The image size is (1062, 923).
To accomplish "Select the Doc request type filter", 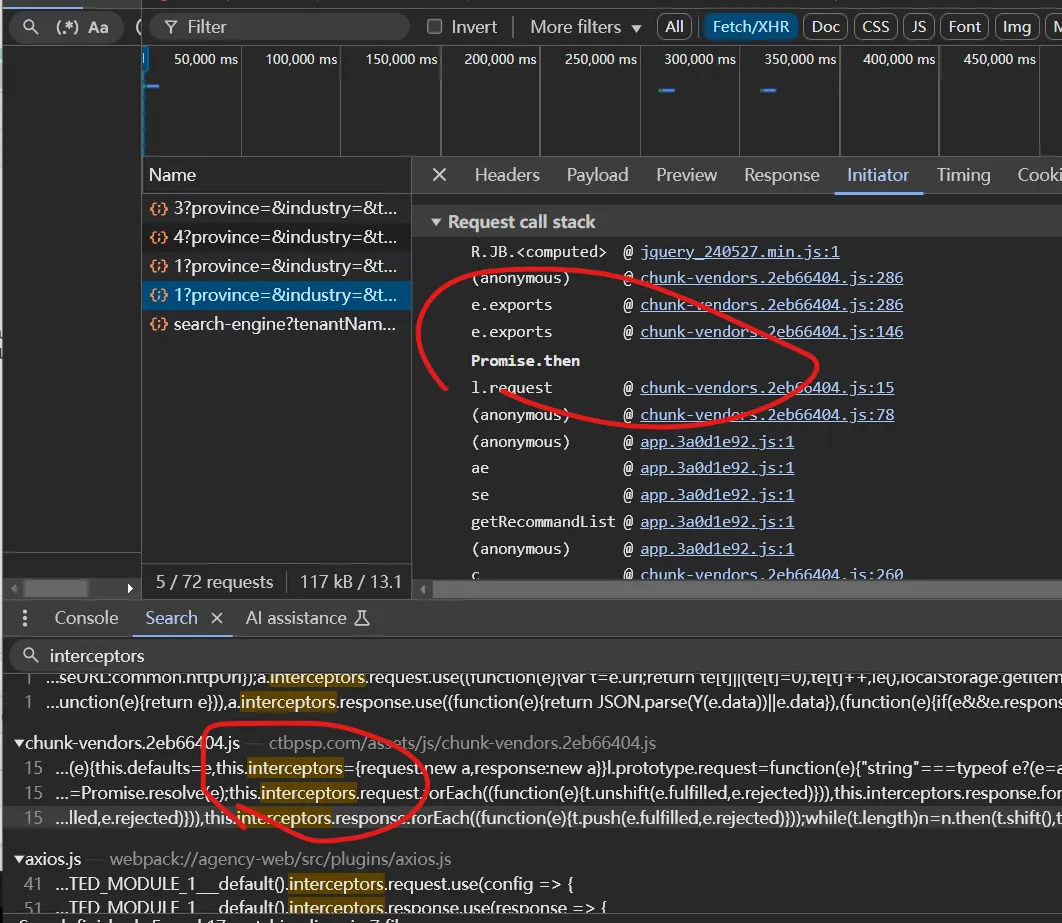I will 826,27.
